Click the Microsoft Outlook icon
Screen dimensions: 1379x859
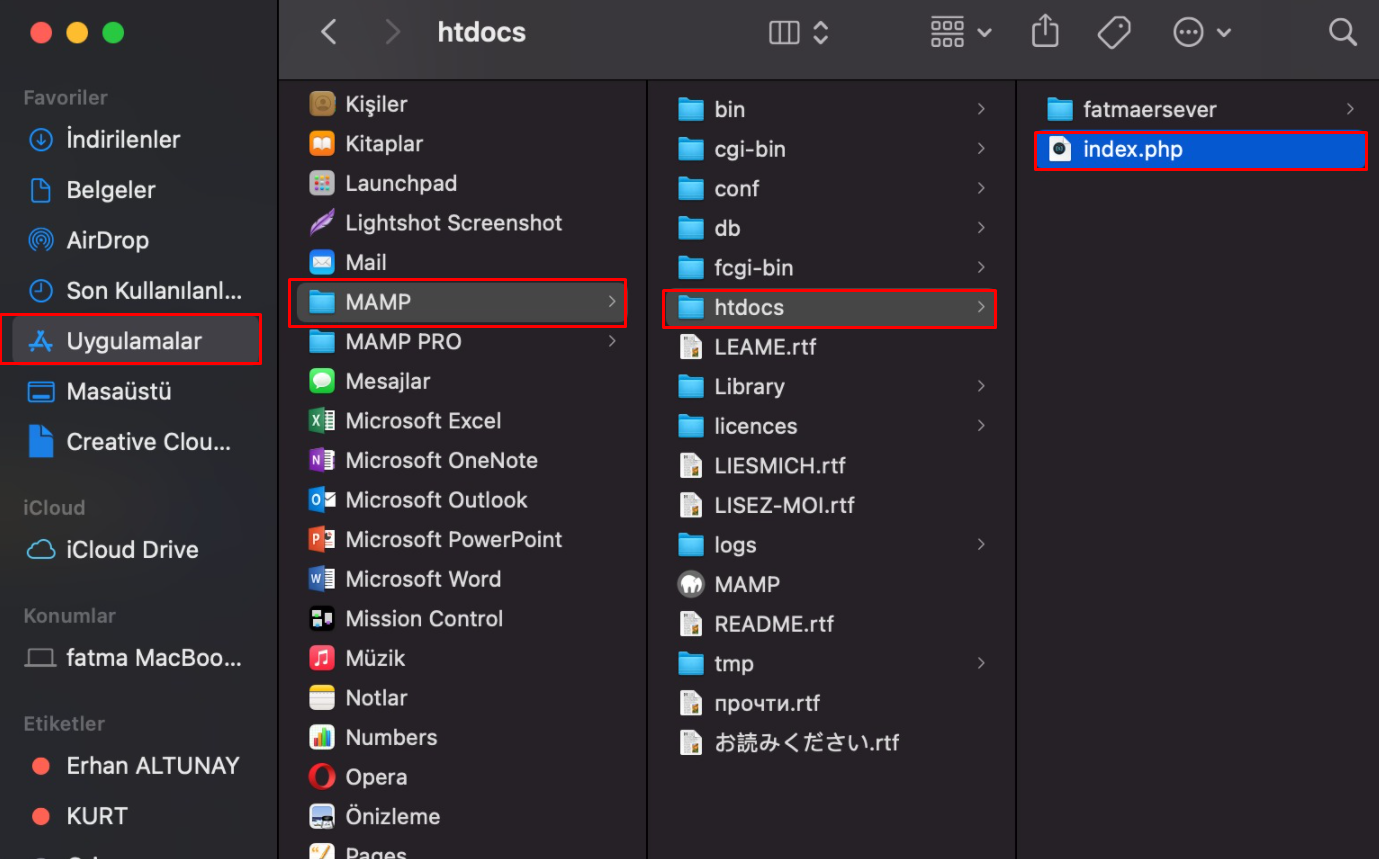322,499
